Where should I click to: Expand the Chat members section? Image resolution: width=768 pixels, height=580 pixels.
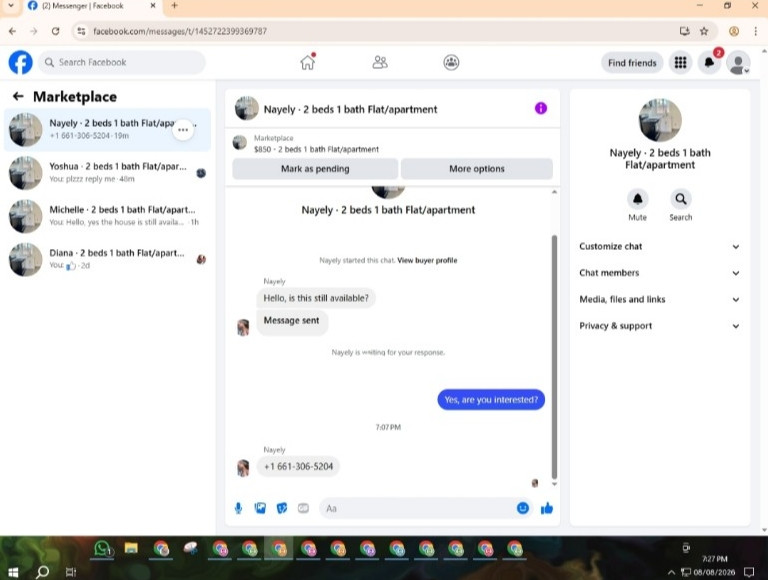point(659,273)
